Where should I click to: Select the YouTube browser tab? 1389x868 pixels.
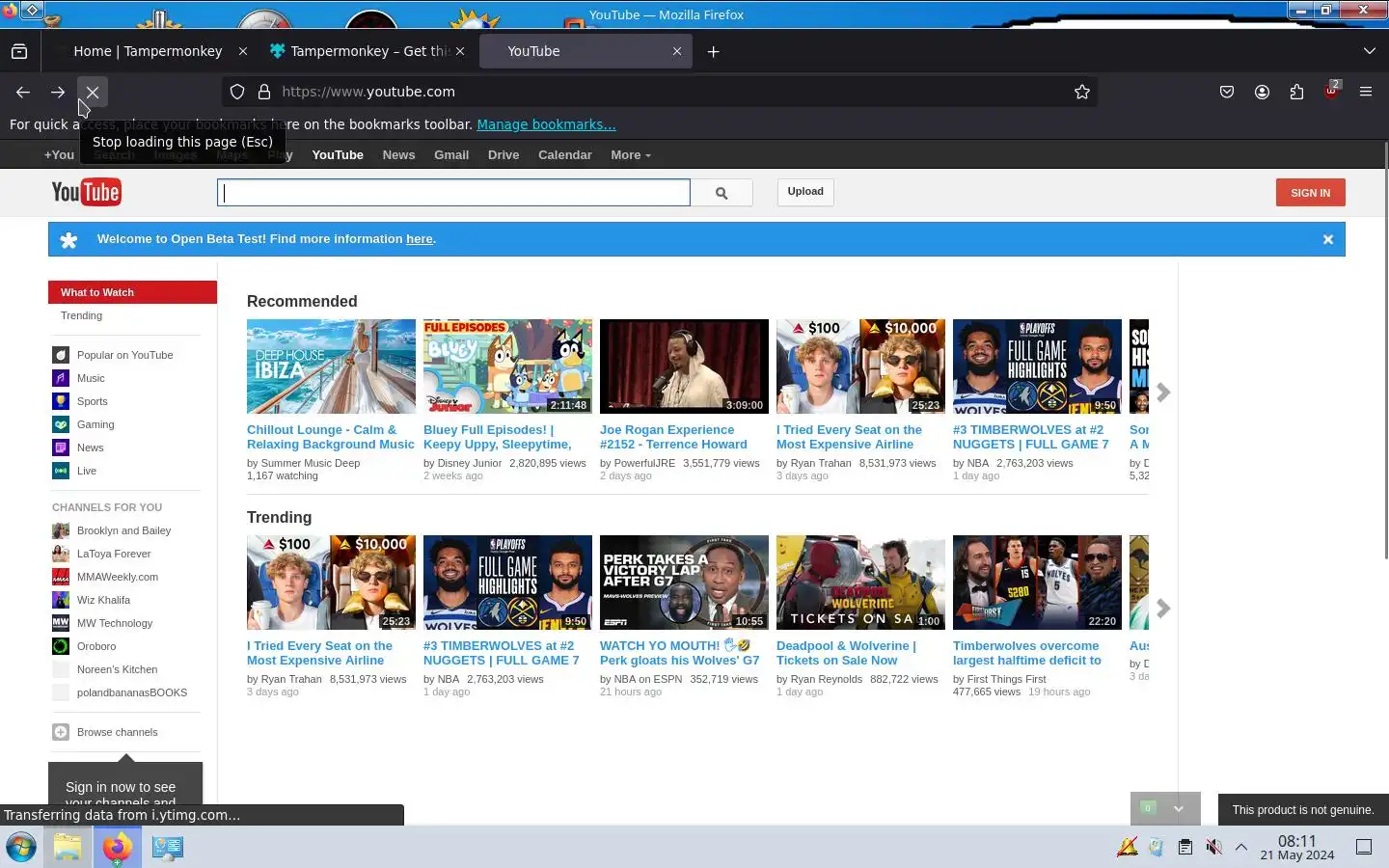click(x=586, y=51)
